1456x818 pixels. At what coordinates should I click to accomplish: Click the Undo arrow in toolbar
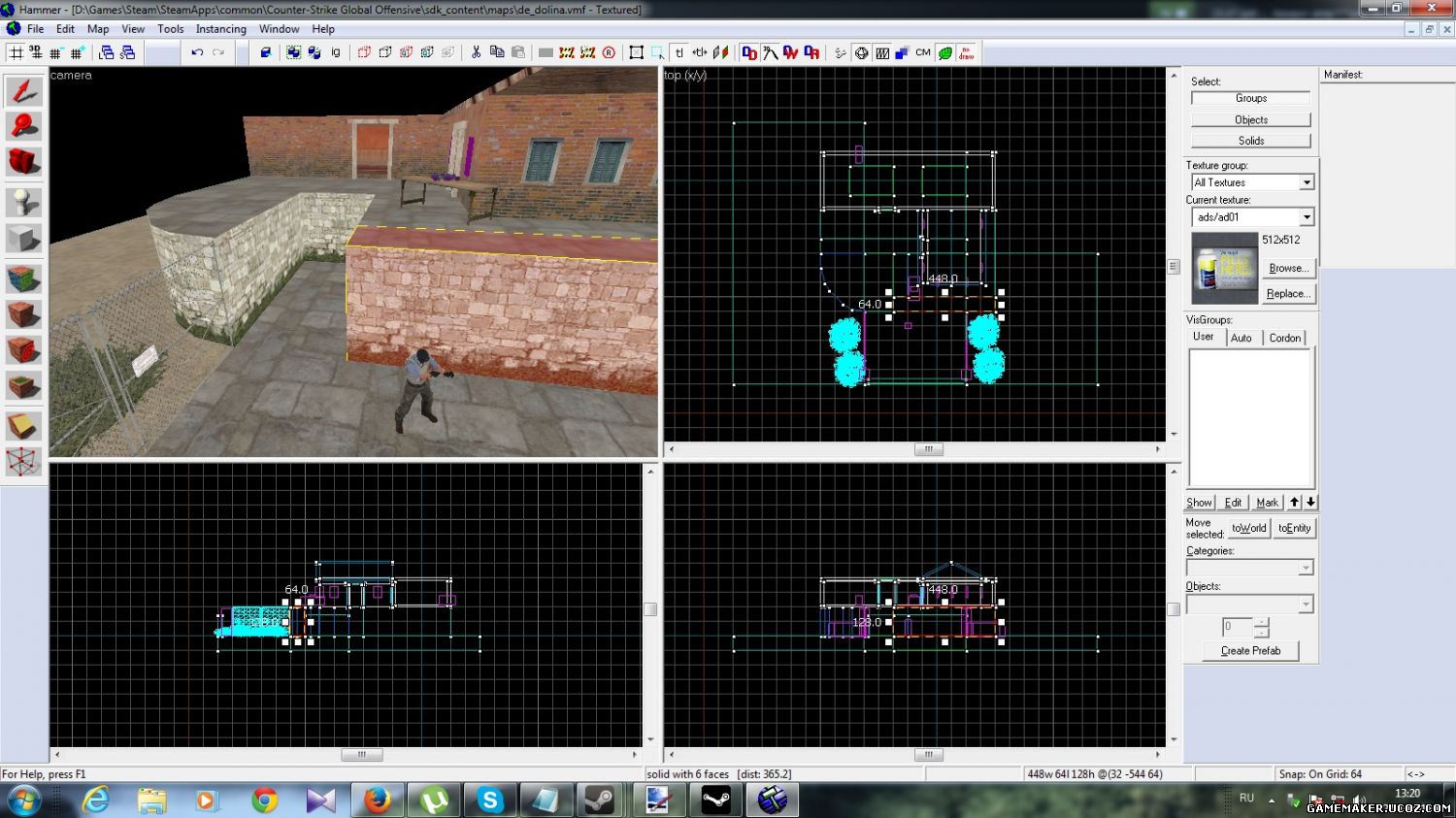197,52
